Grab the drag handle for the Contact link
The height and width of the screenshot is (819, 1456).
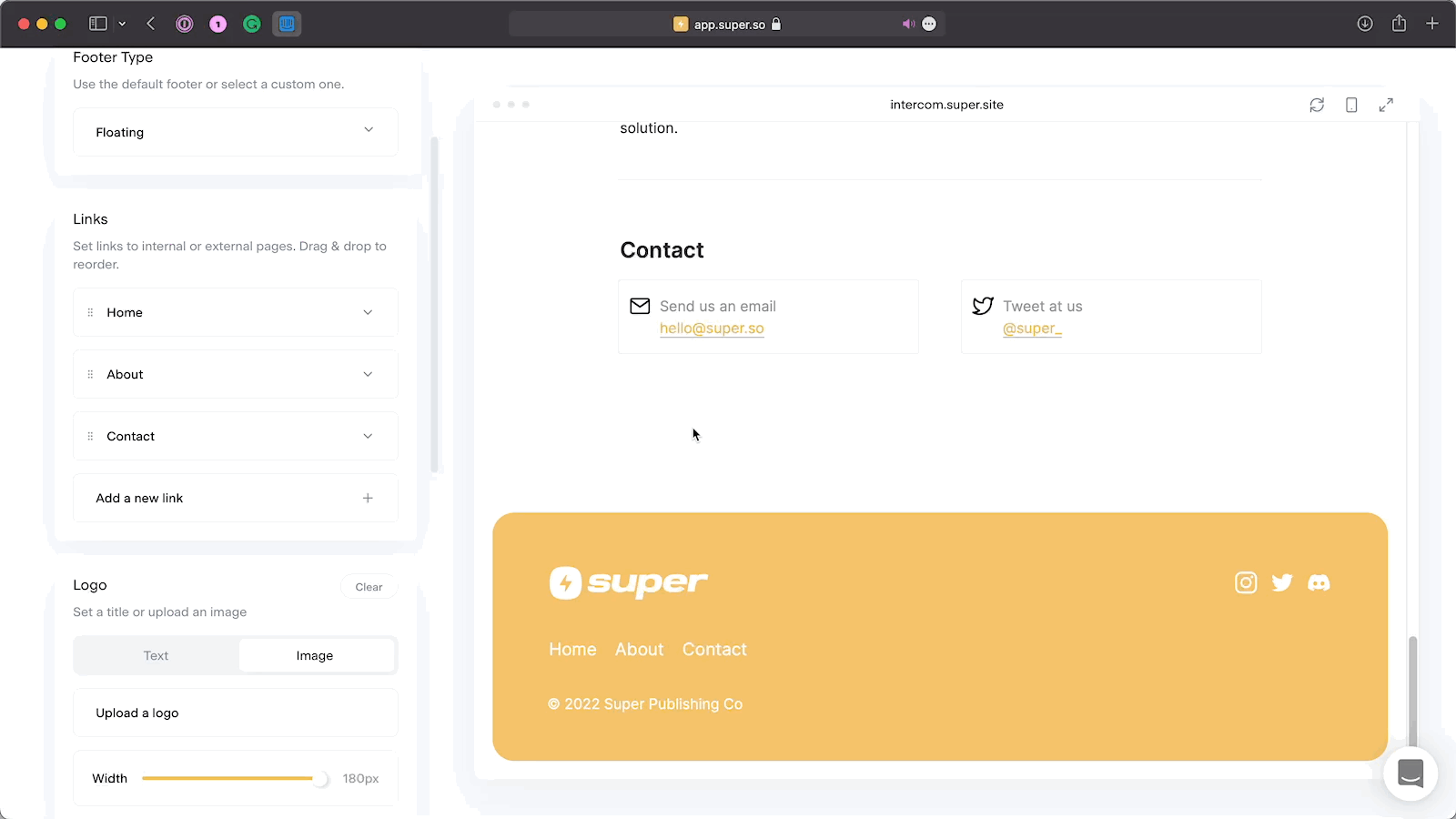click(90, 436)
